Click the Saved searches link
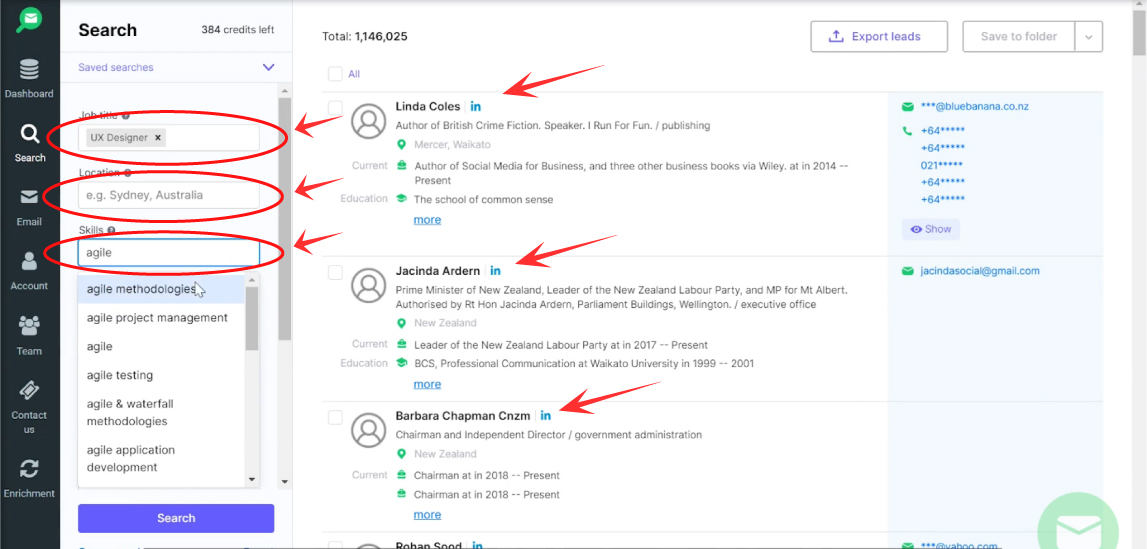This screenshot has width=1147, height=549. click(x=116, y=67)
